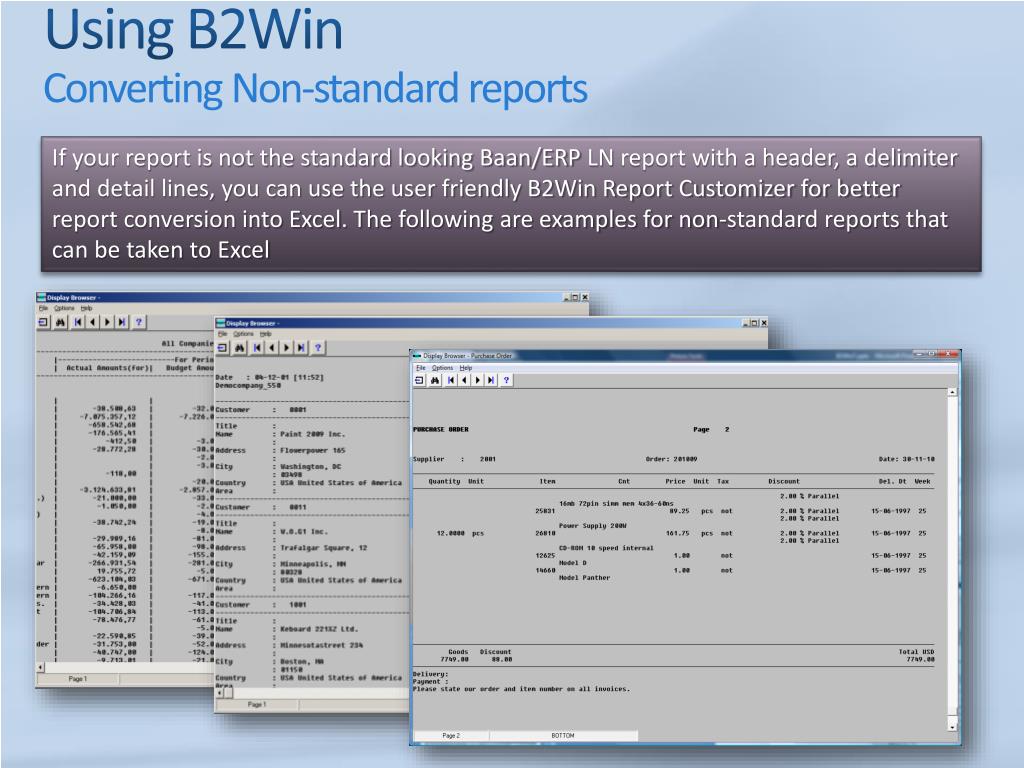
Task: Click 'Minneapolis, MN' city value
Action: tap(313, 564)
